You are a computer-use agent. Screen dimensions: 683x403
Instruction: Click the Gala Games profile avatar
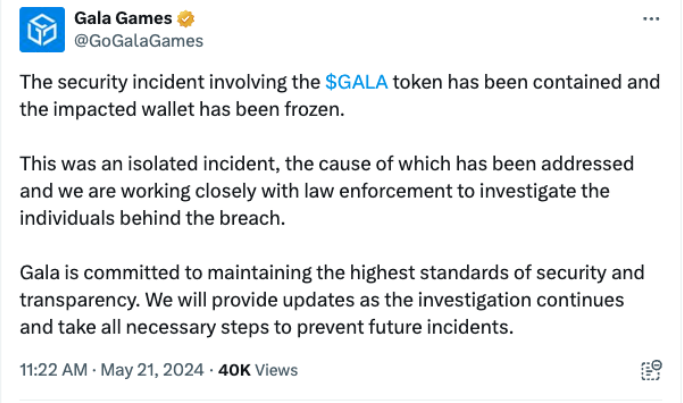coord(42,29)
